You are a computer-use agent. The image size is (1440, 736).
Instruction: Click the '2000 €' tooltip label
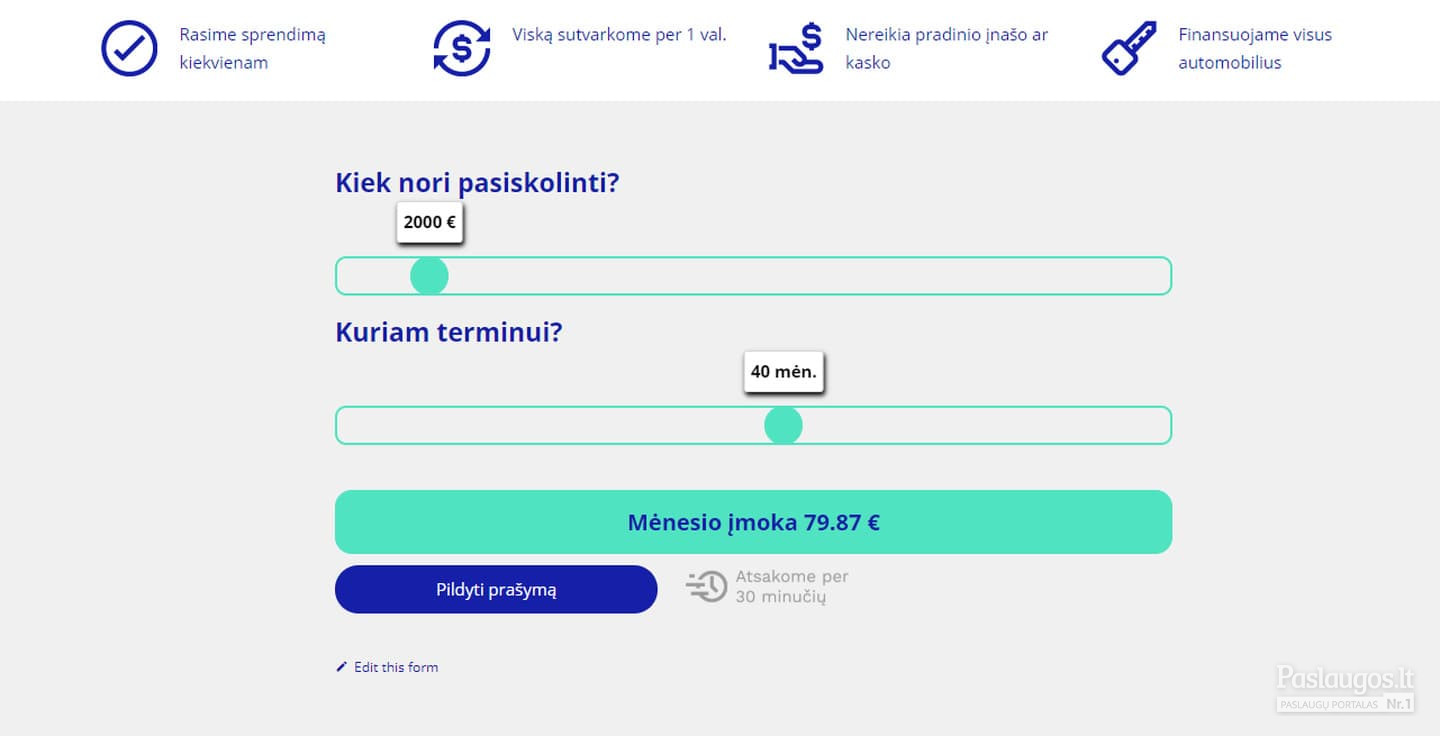click(430, 222)
